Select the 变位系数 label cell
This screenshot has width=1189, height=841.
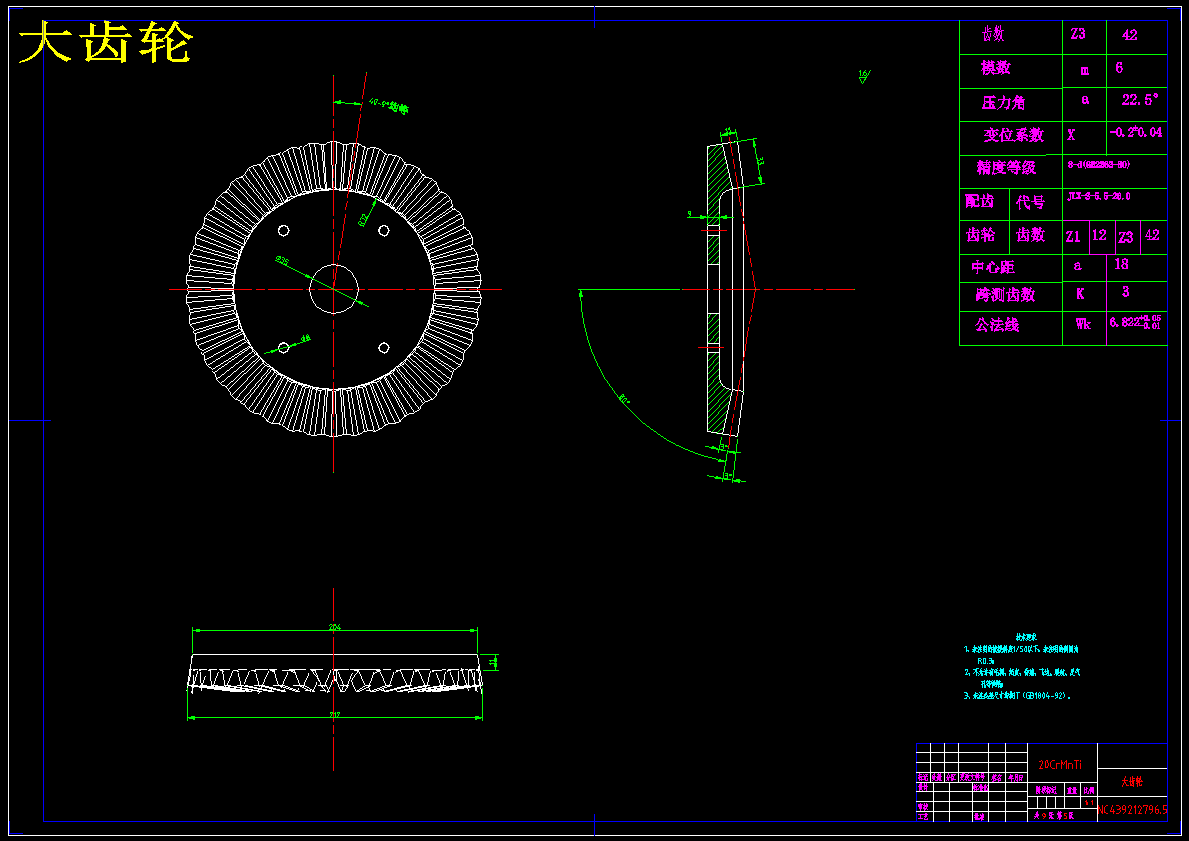click(1013, 135)
